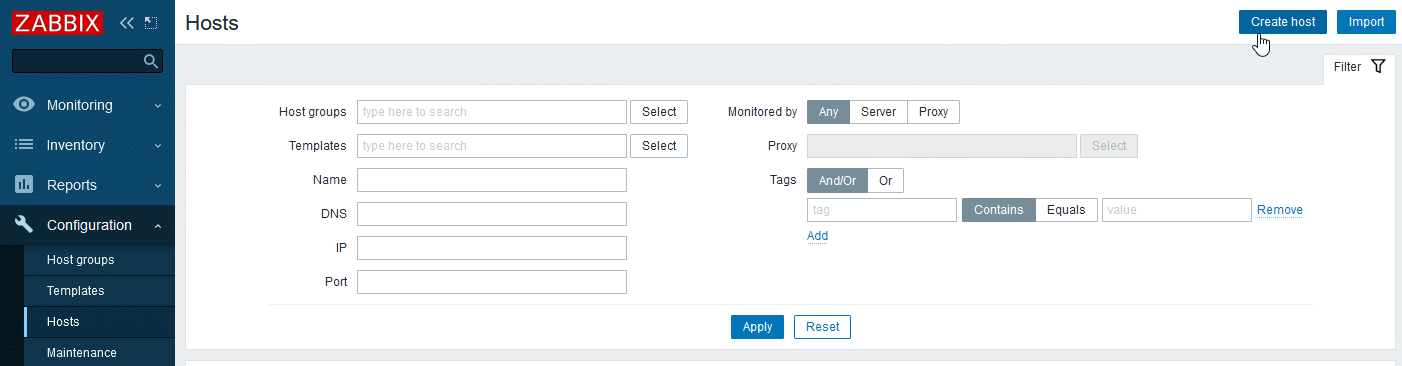Click the Port filter input
This screenshot has width=1402, height=366.
coord(492,282)
